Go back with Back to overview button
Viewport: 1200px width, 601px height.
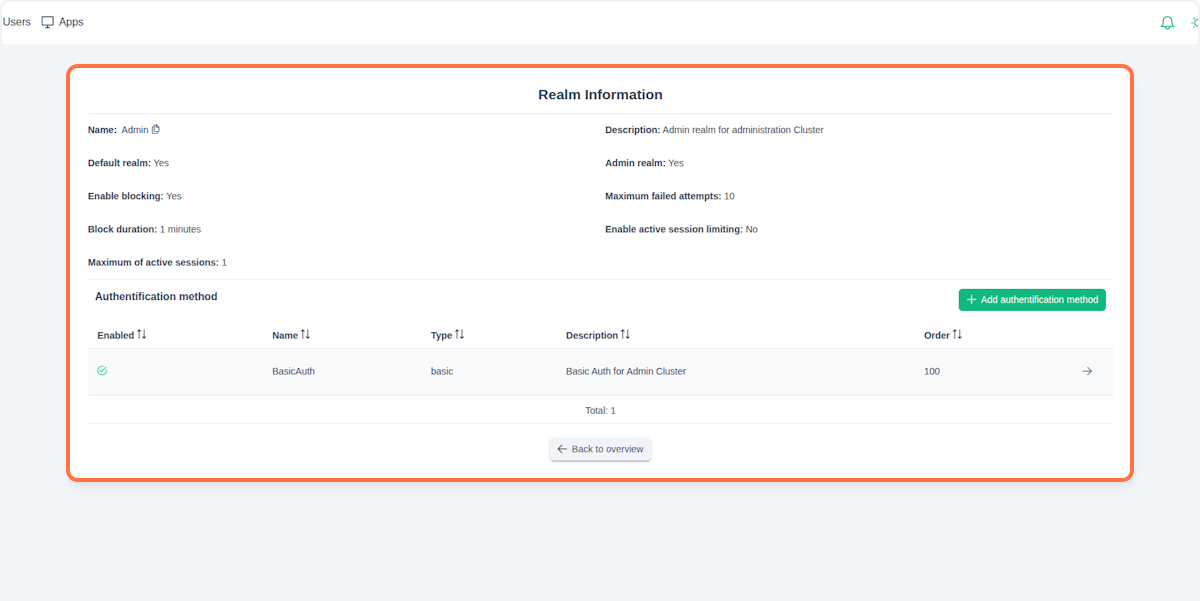click(x=600, y=449)
